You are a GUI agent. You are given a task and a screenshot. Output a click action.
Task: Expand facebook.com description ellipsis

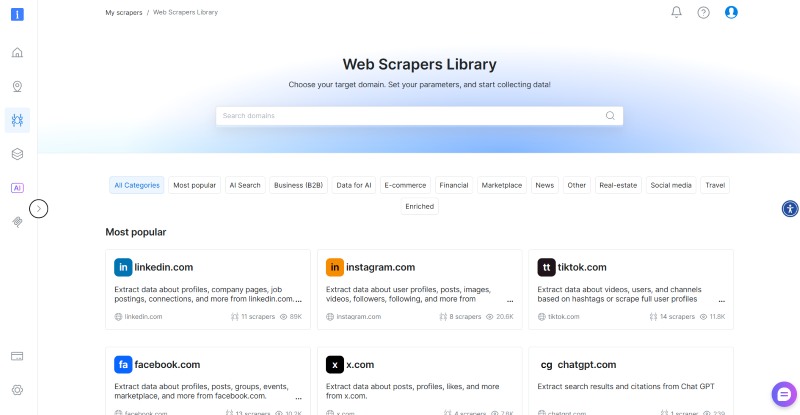(x=298, y=398)
